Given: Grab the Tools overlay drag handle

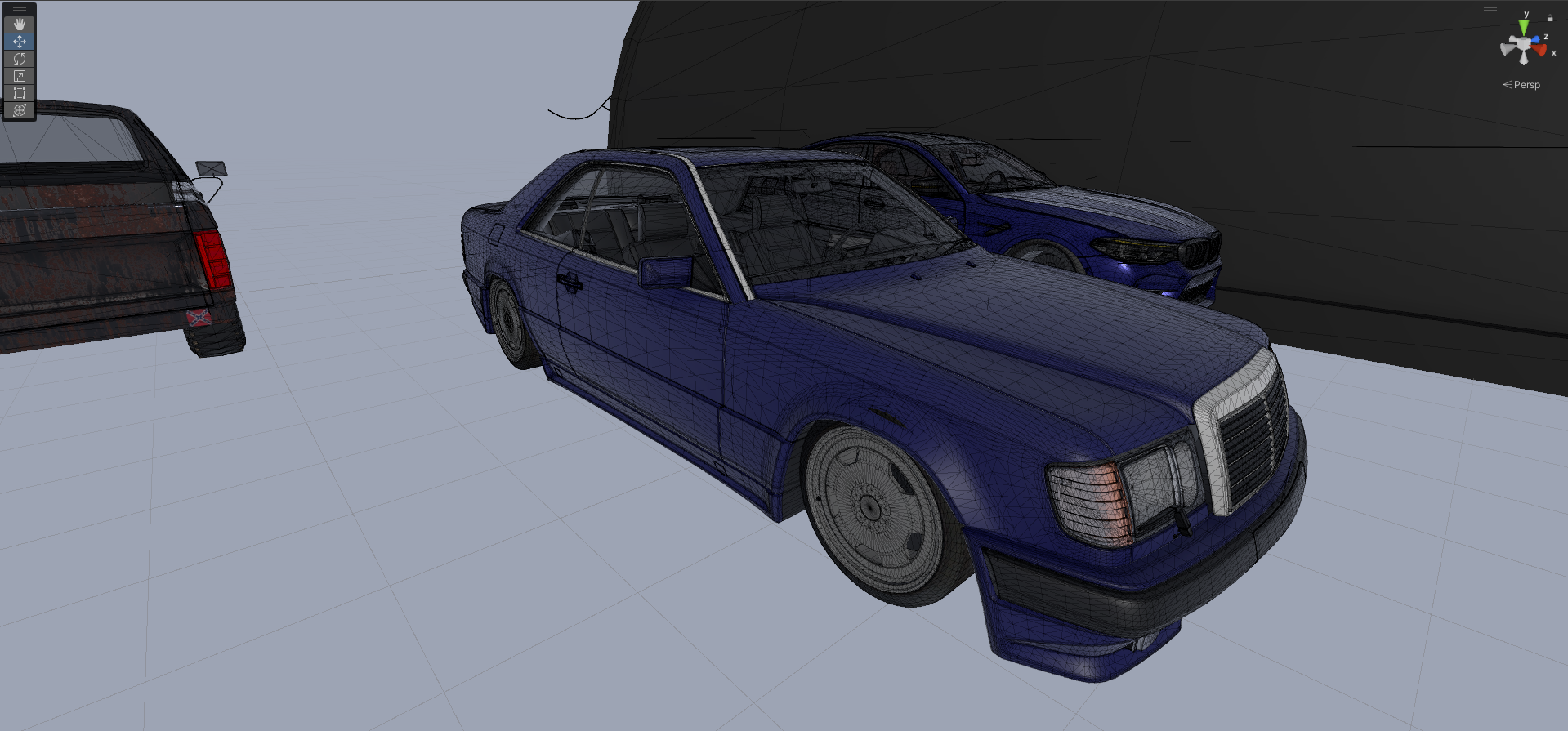Looking at the screenshot, I should (x=20, y=9).
